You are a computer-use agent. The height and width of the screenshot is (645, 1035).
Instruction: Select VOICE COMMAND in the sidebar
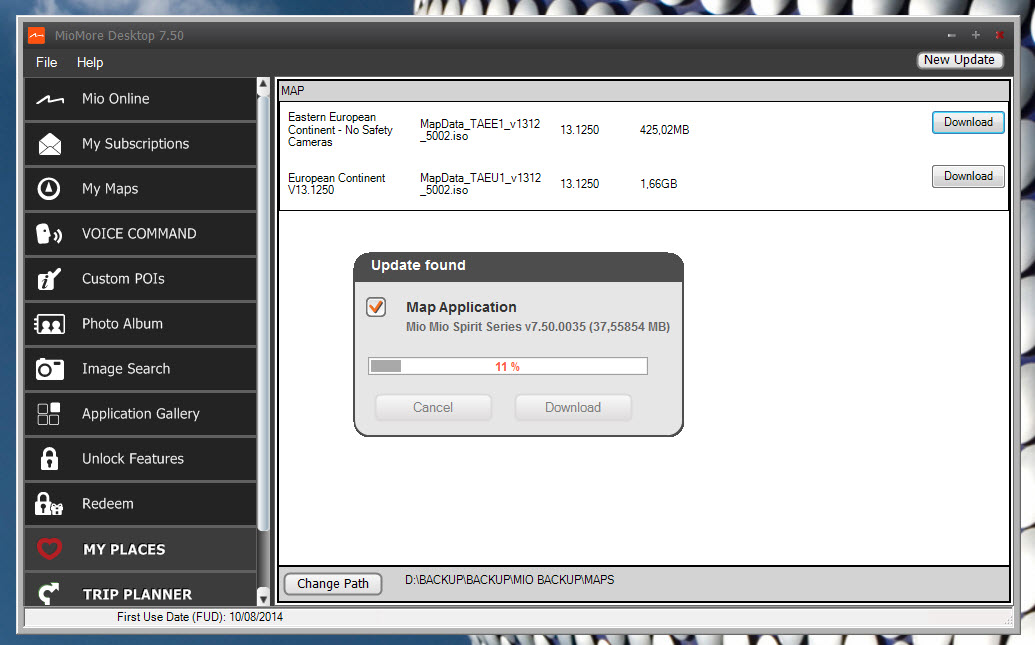(141, 234)
